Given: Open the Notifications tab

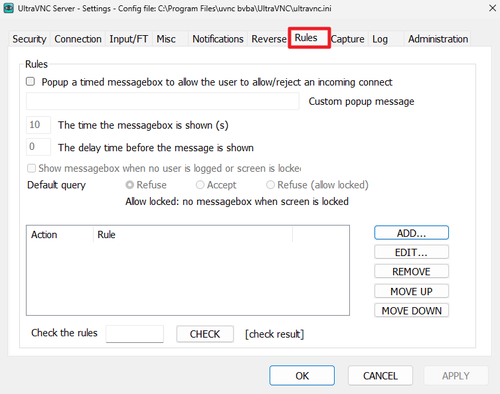Looking at the screenshot, I should tap(218, 39).
